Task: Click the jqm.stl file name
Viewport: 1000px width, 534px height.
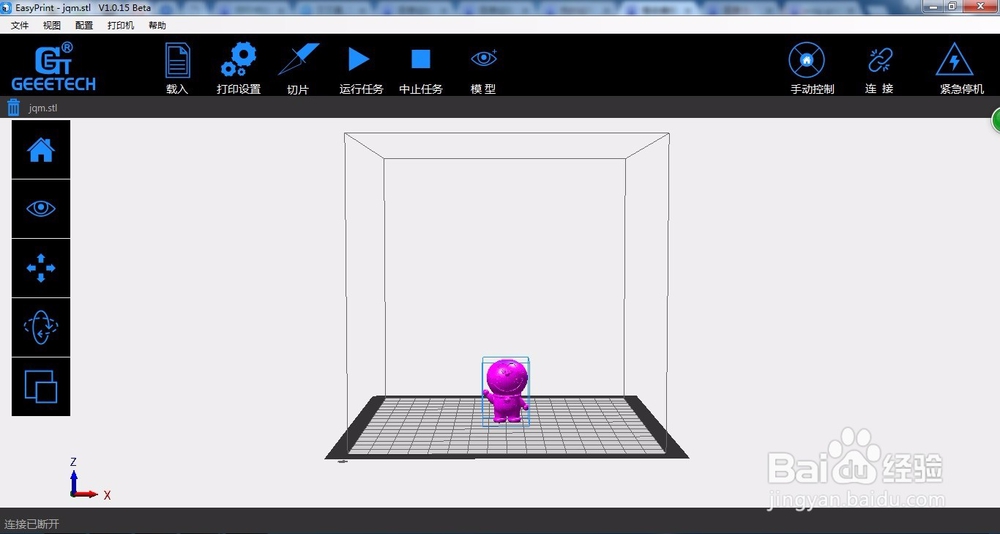Action: (x=43, y=108)
